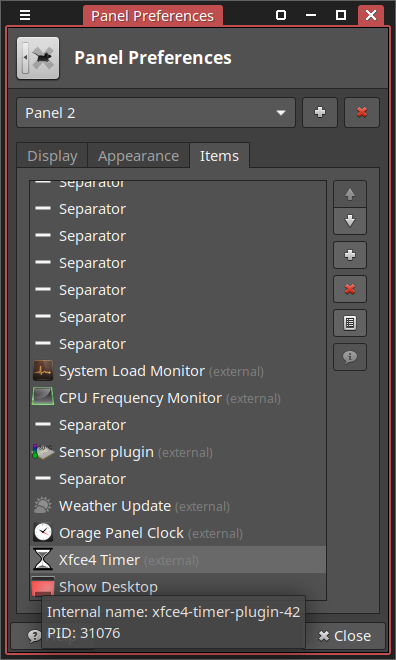The width and height of the screenshot is (396, 660).
Task: Select the Sensor plugin item
Action: (x=178, y=452)
